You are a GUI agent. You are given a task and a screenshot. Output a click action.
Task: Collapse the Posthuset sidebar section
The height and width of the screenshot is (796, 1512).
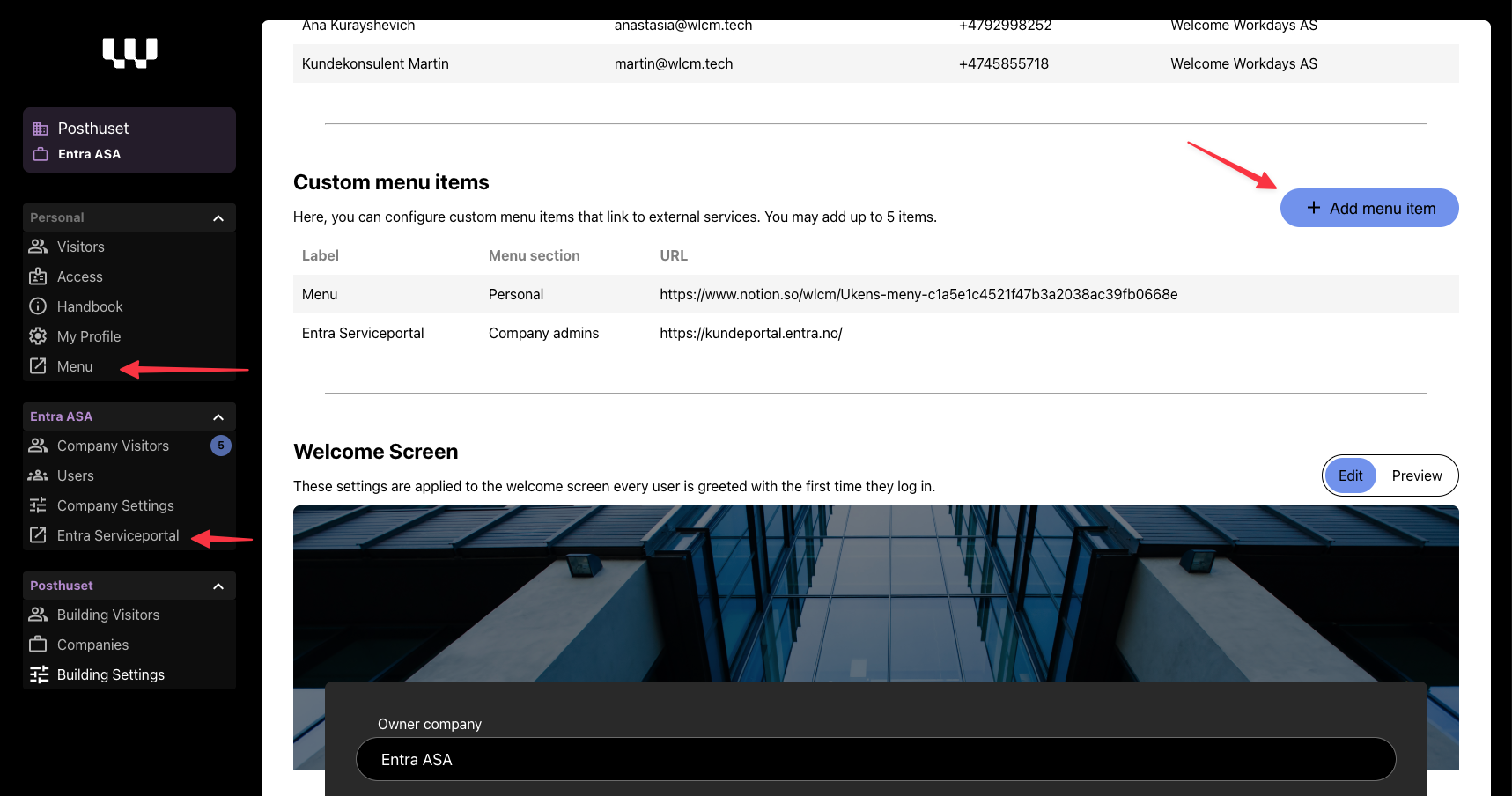click(x=218, y=586)
